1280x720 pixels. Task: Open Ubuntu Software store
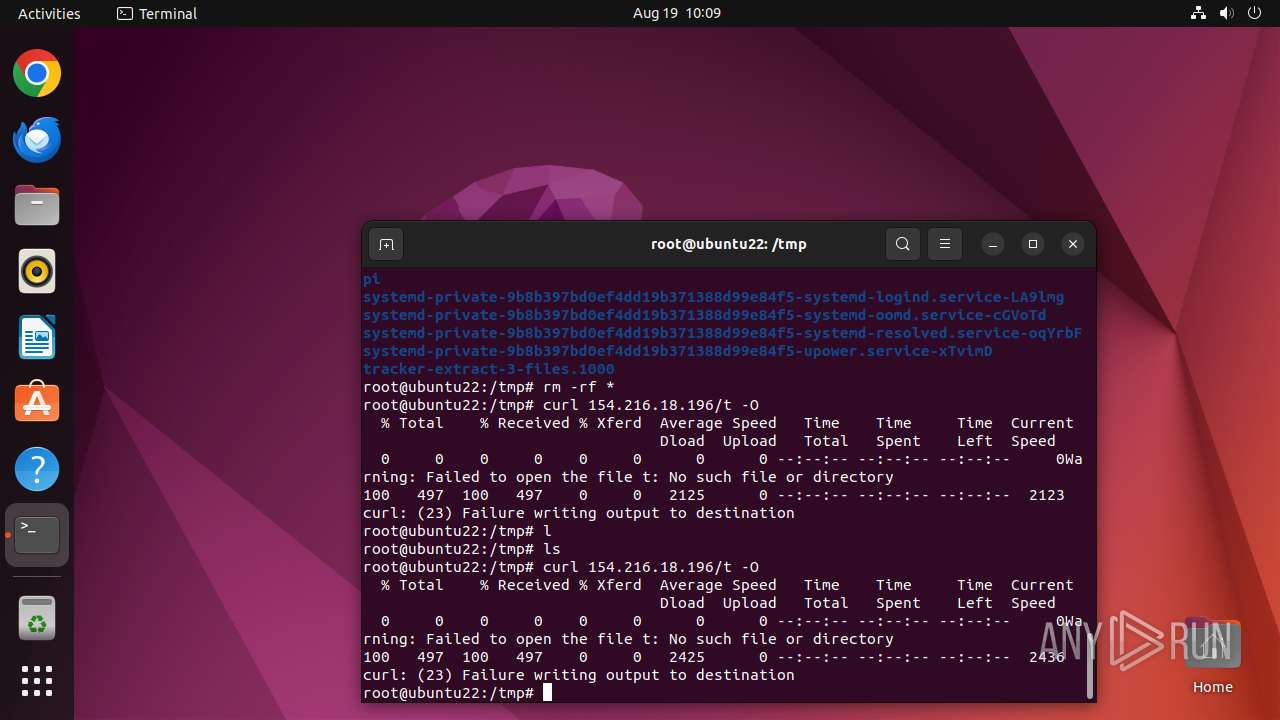coord(37,403)
